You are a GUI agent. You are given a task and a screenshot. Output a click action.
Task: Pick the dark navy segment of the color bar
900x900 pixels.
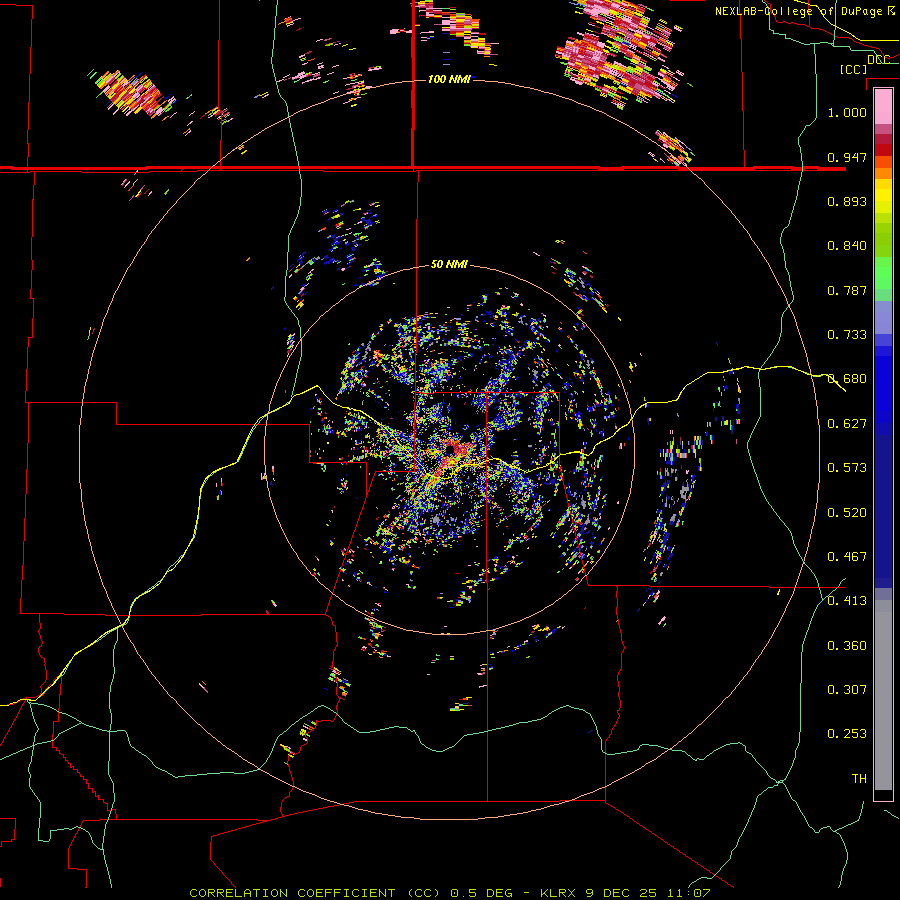883,511
